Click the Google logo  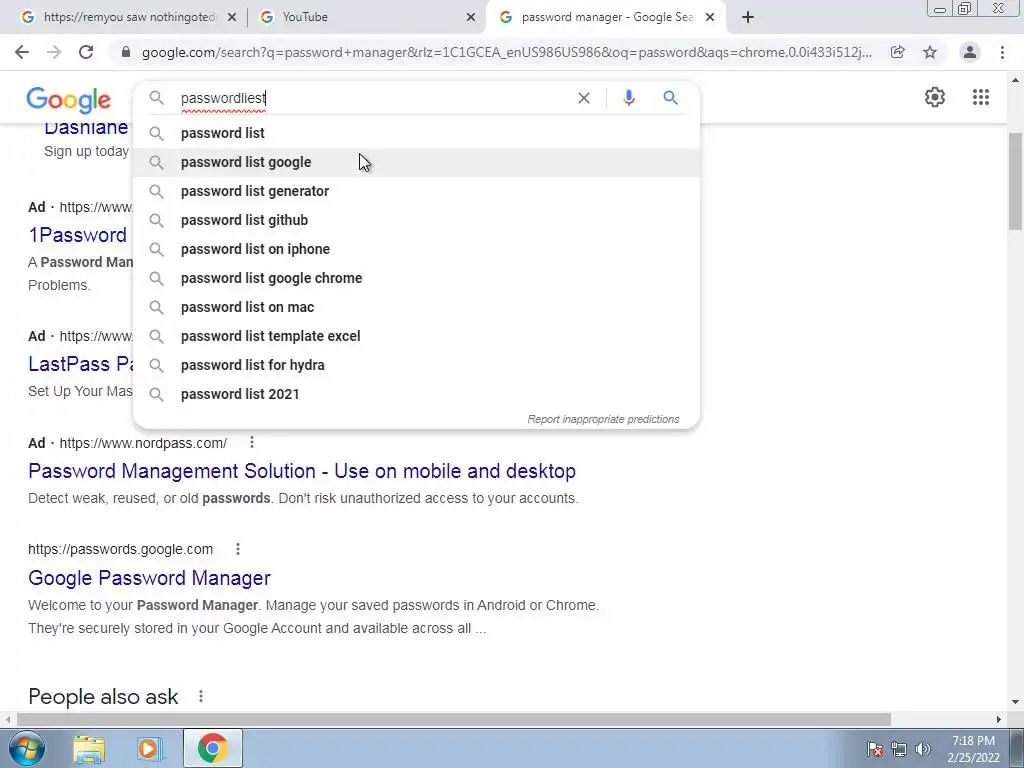(69, 100)
